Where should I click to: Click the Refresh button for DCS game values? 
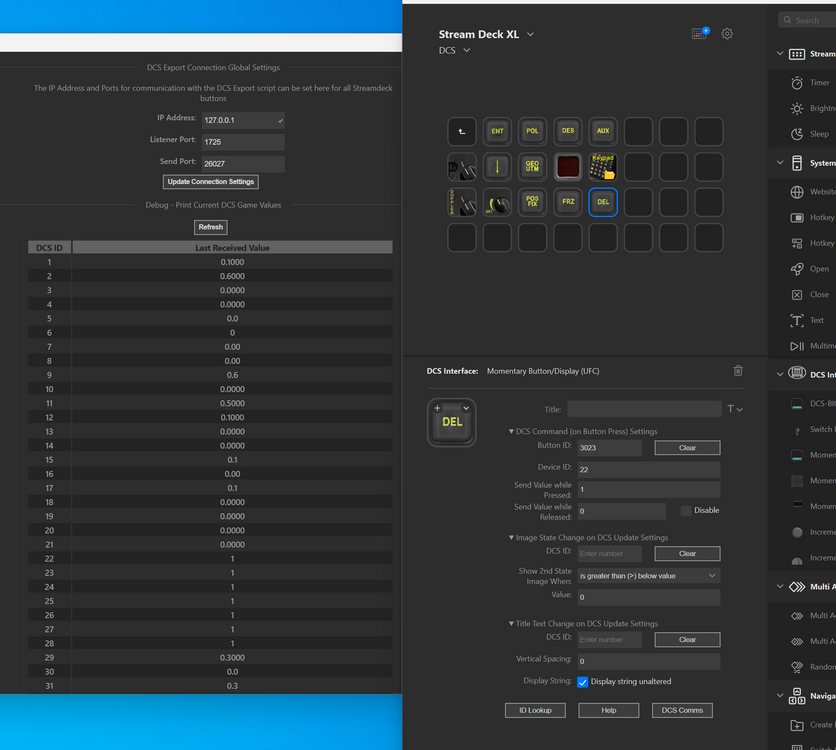(x=210, y=227)
